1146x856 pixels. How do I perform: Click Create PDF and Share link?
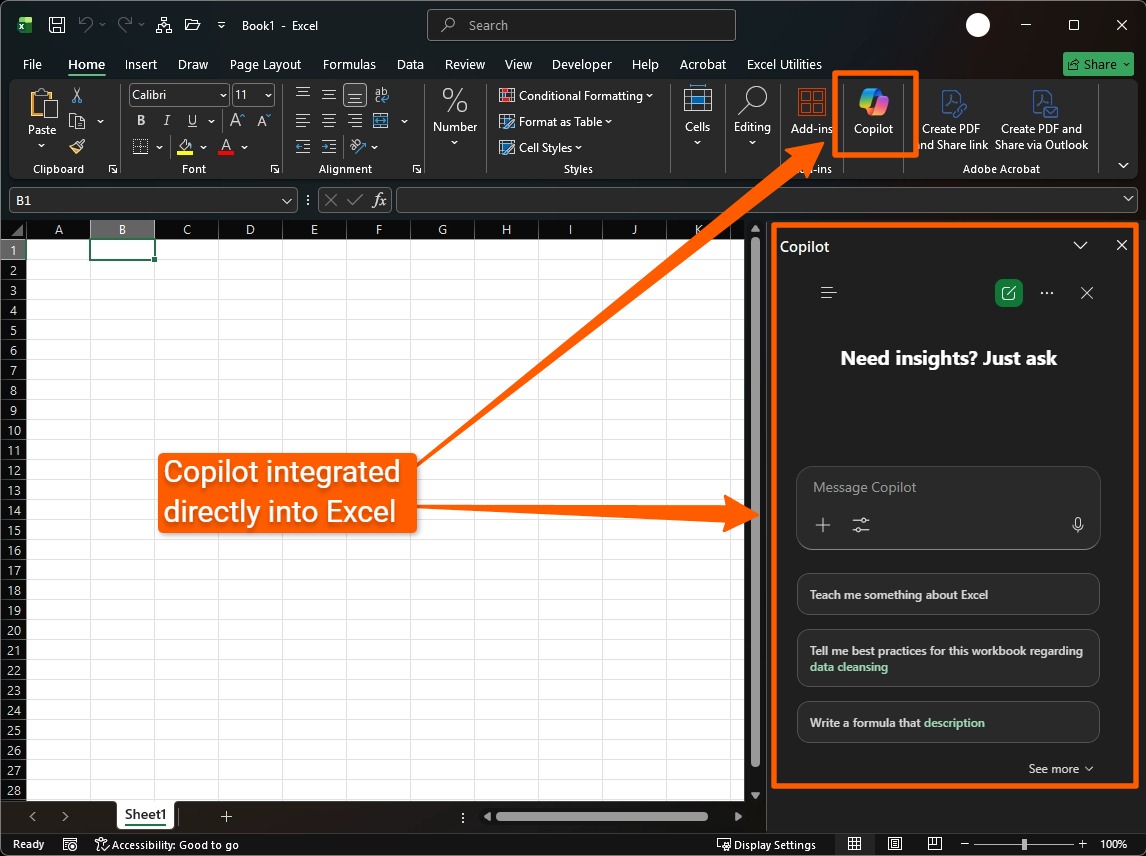tap(950, 119)
